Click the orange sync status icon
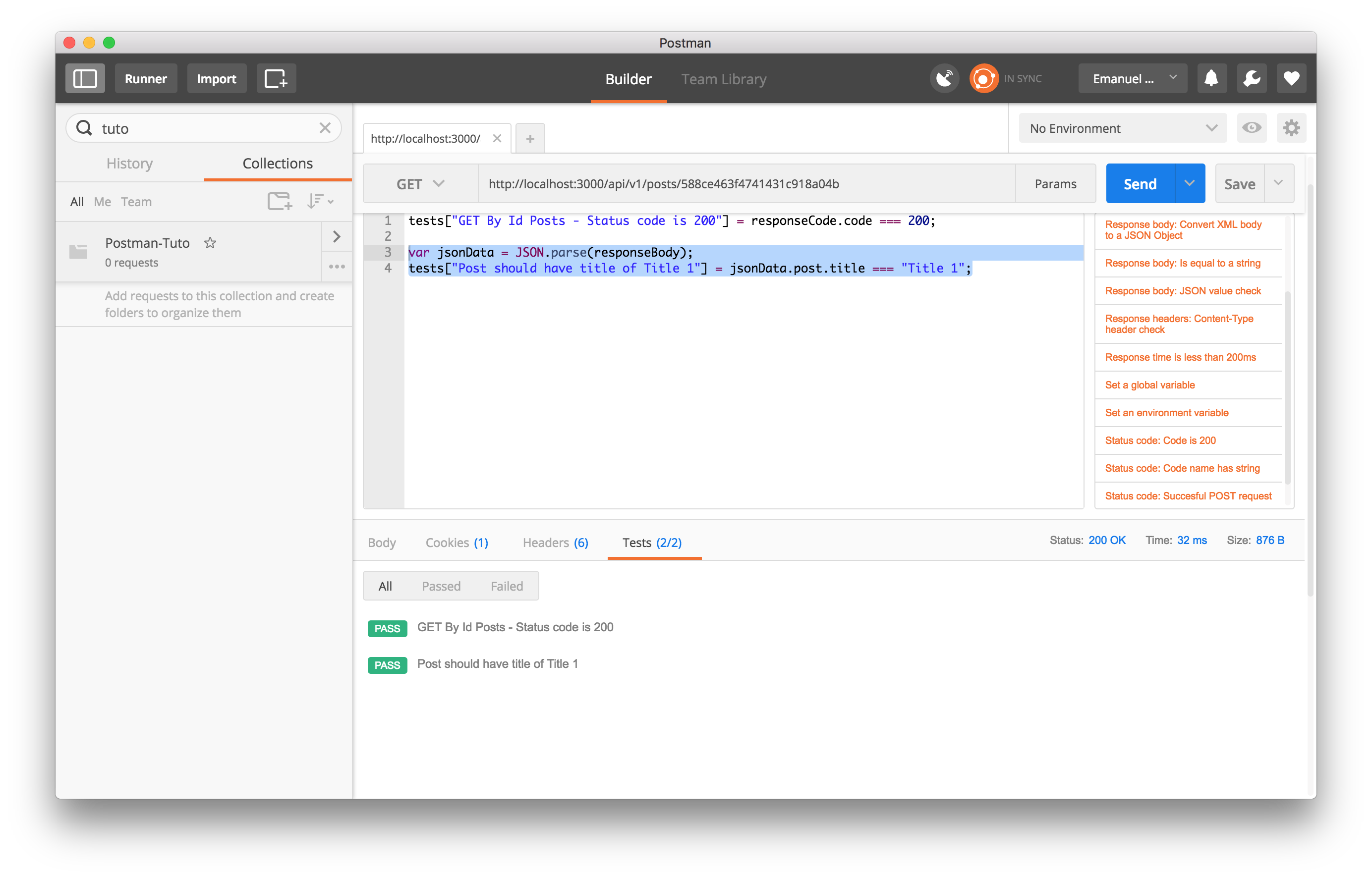The height and width of the screenshot is (878, 1372). [984, 79]
